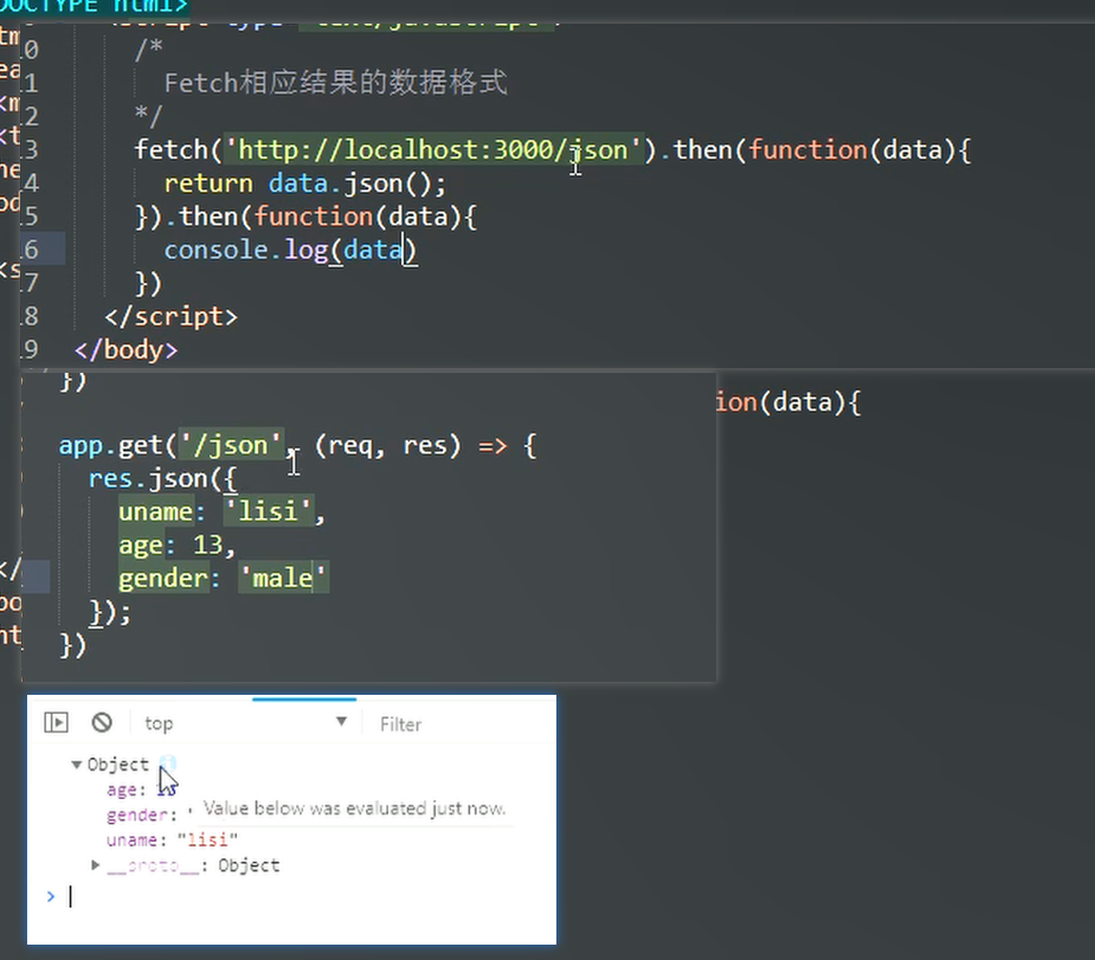Open the 'top' context dropdown
Image resolution: width=1095 pixels, height=960 pixels.
click(x=246, y=723)
